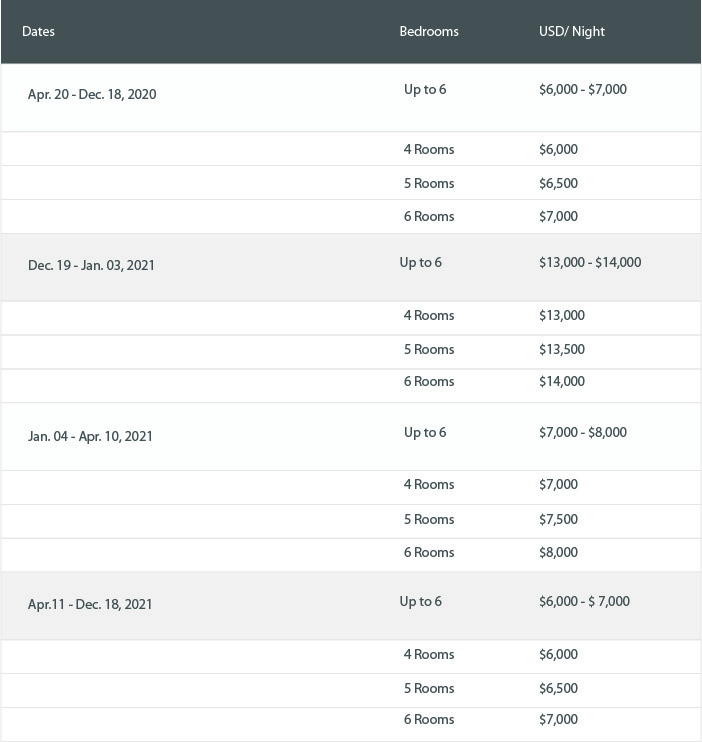Click the Dates column header

coord(38,31)
